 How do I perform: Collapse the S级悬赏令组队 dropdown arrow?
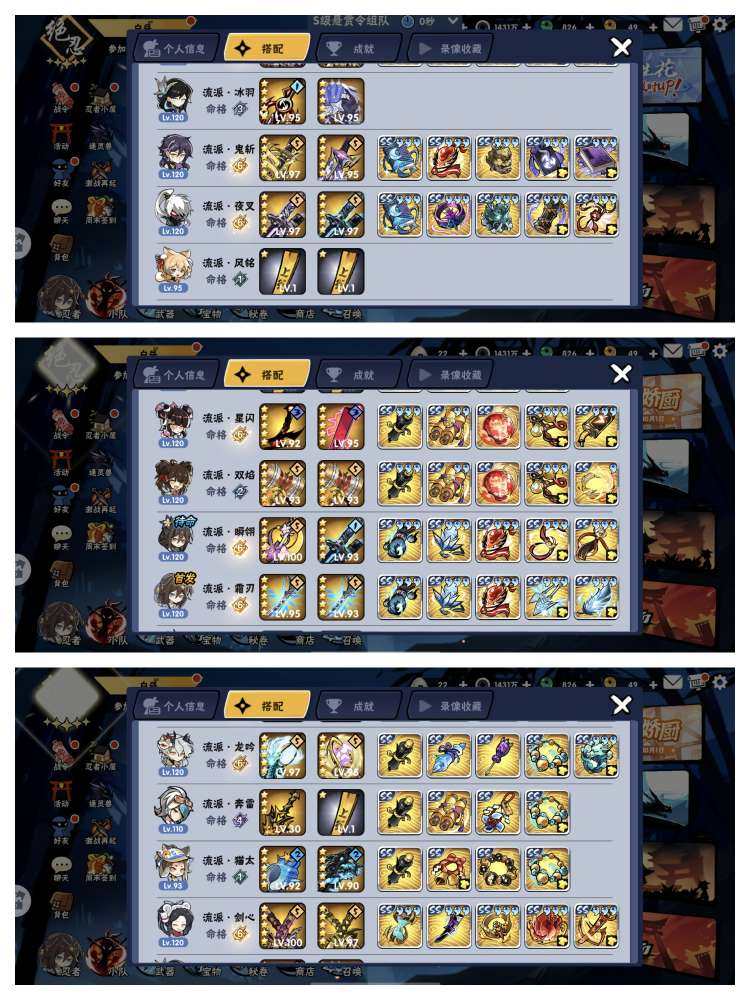452,21
